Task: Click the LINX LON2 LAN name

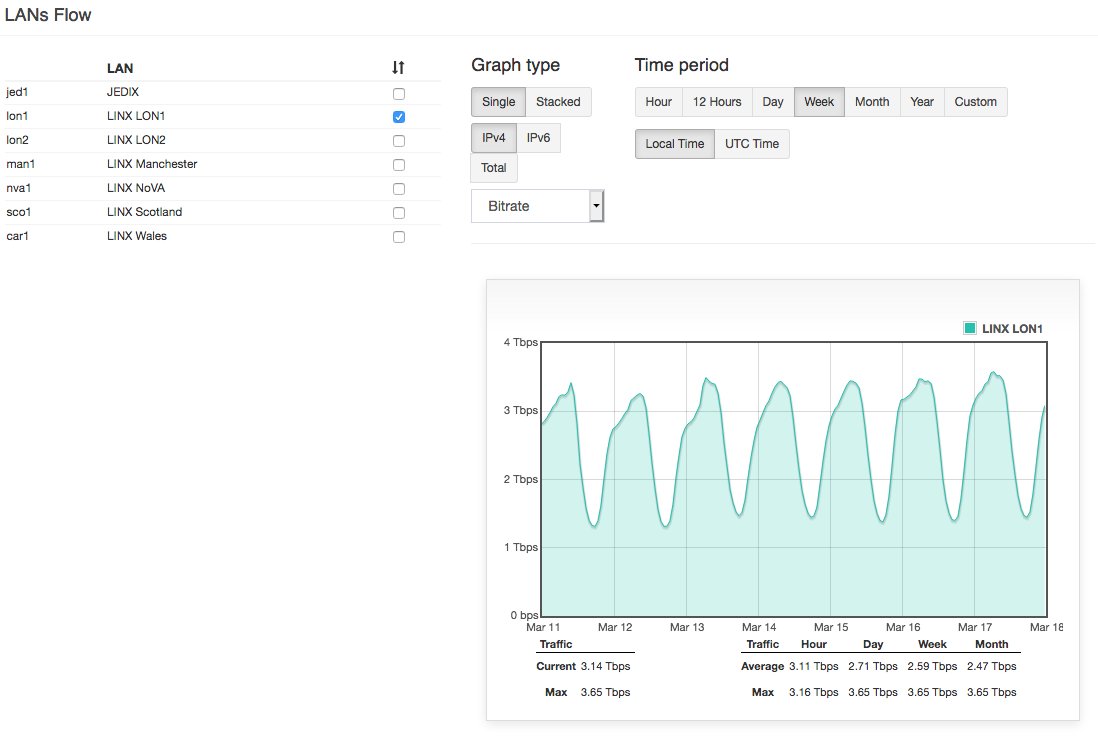Action: pyautogui.click(x=136, y=140)
